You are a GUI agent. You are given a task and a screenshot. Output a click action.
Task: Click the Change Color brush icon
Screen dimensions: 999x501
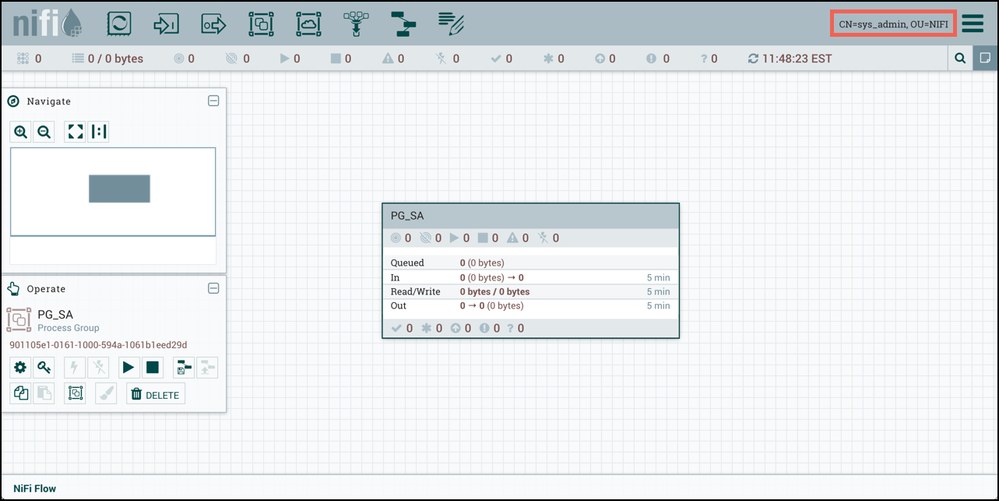[x=106, y=393]
